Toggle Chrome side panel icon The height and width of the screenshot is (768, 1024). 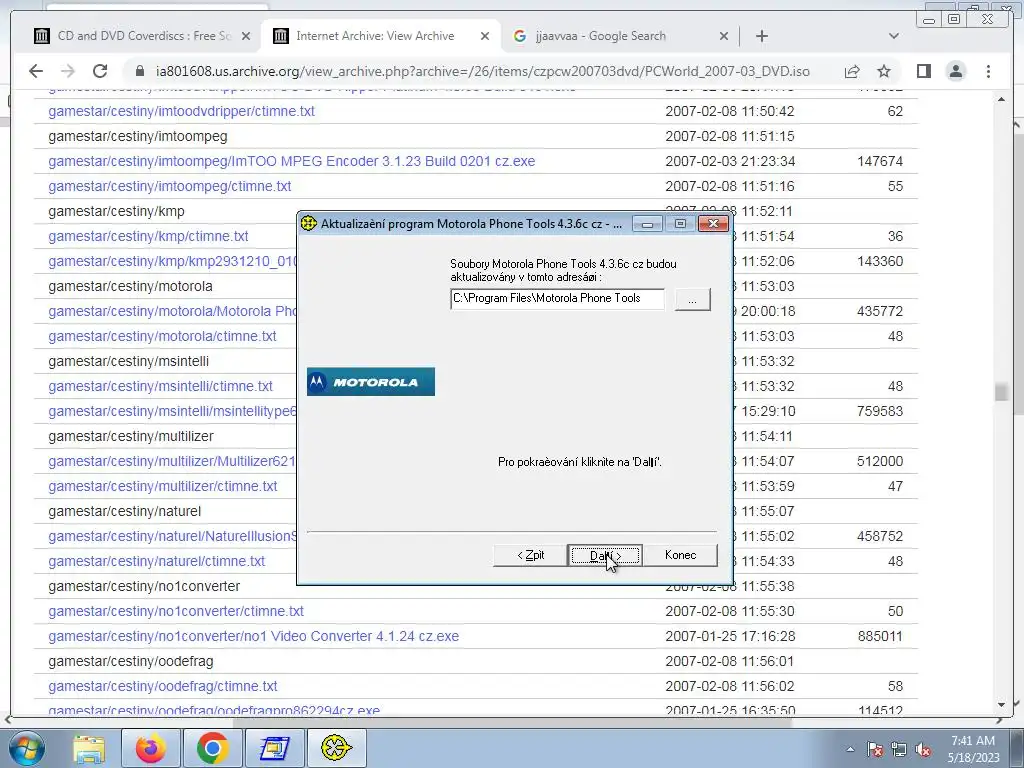[x=923, y=71]
